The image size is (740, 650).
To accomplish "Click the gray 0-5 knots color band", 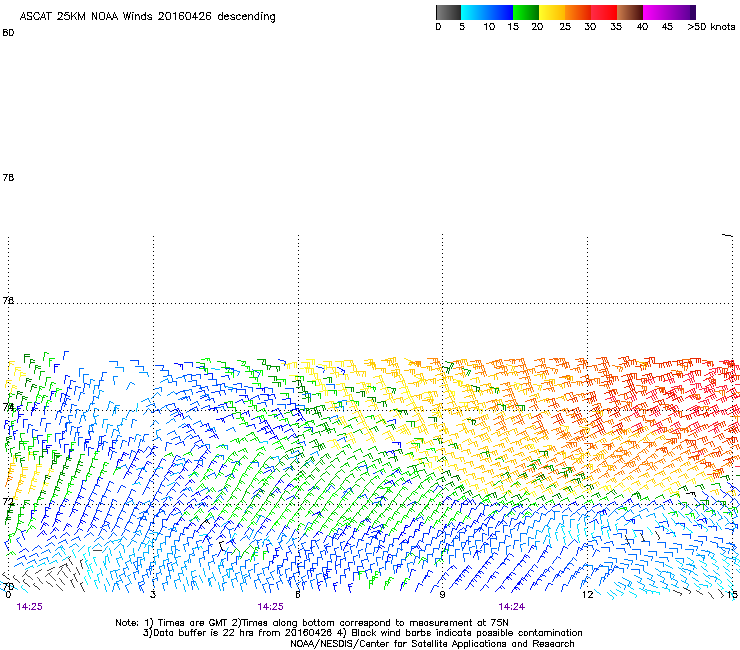I will [x=448, y=12].
